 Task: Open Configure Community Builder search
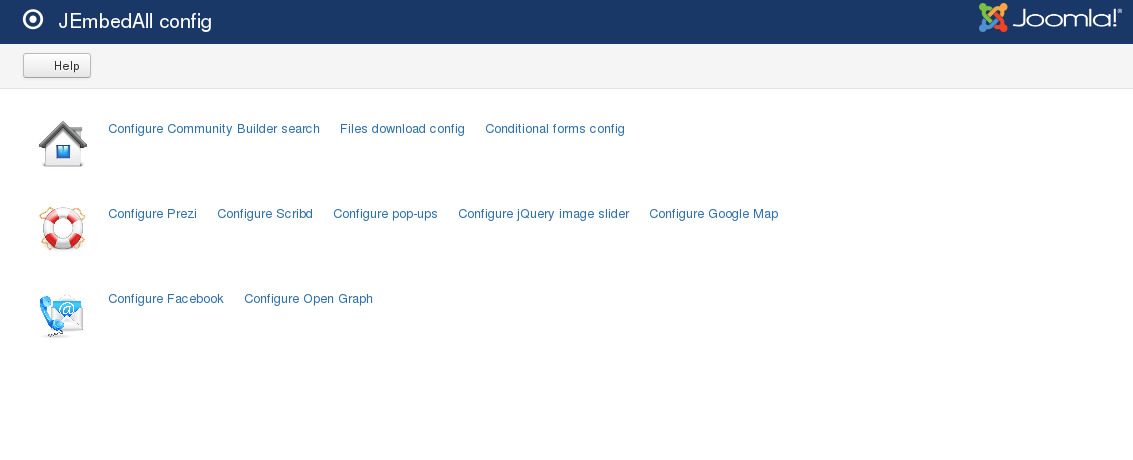coord(214,129)
